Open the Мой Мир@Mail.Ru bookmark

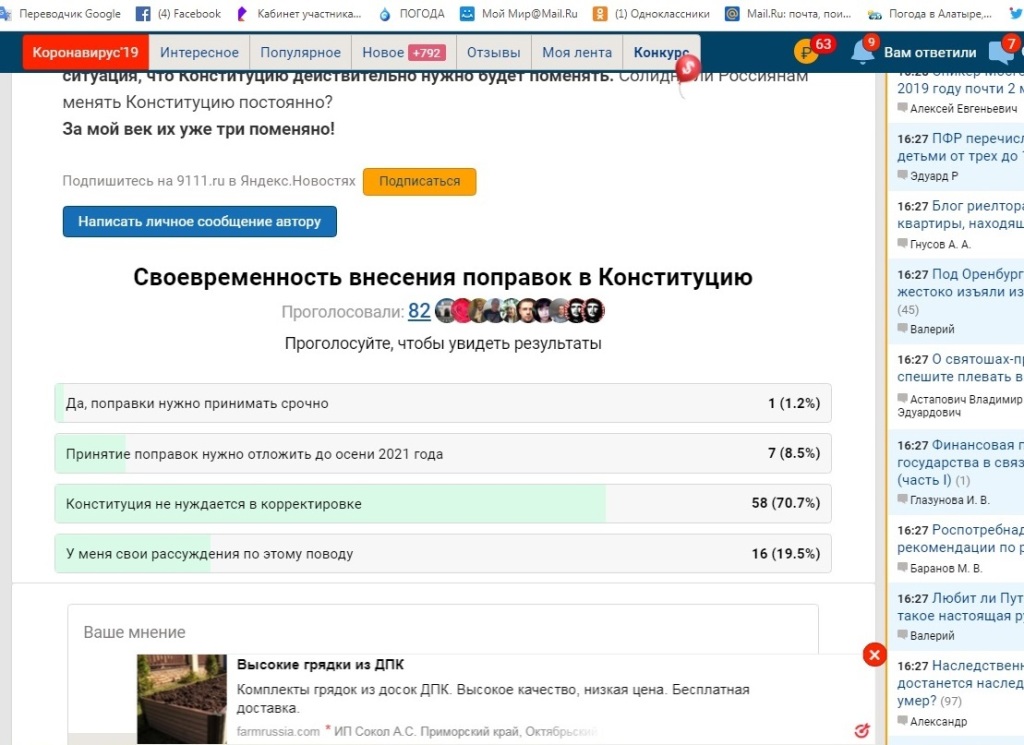(468, 14)
